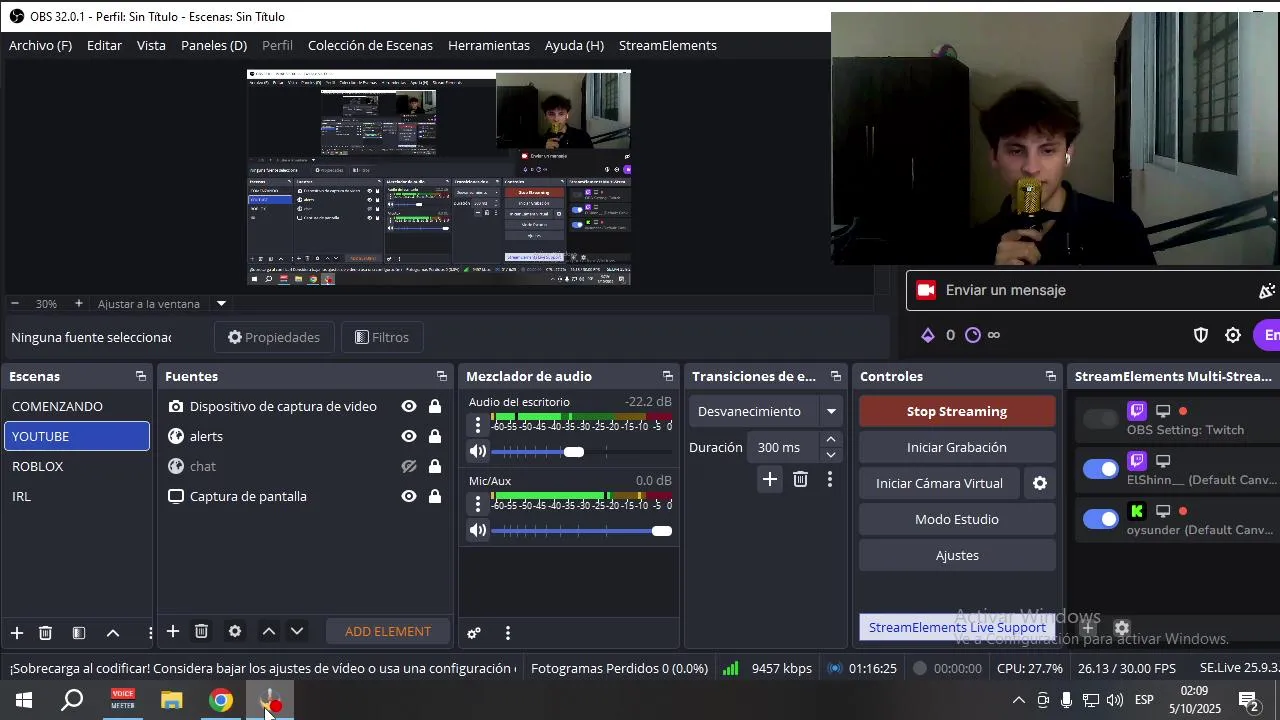
Task: Add a new transition with plus icon
Action: (x=770, y=480)
